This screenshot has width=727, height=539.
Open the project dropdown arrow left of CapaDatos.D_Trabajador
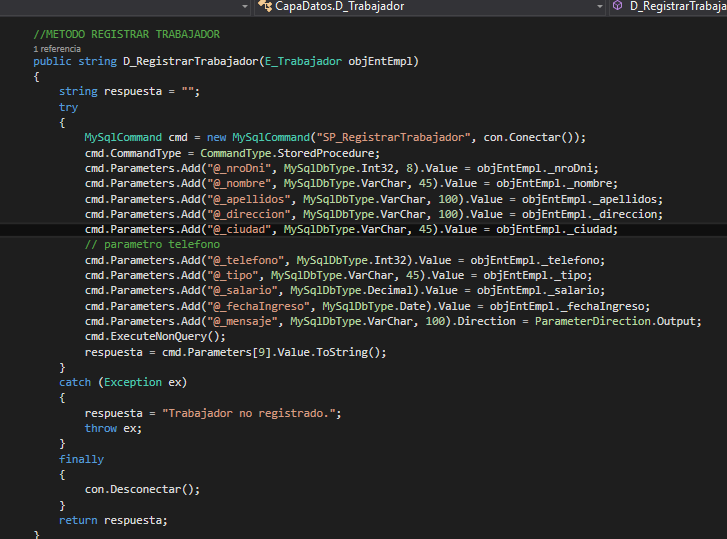(x=245, y=6)
